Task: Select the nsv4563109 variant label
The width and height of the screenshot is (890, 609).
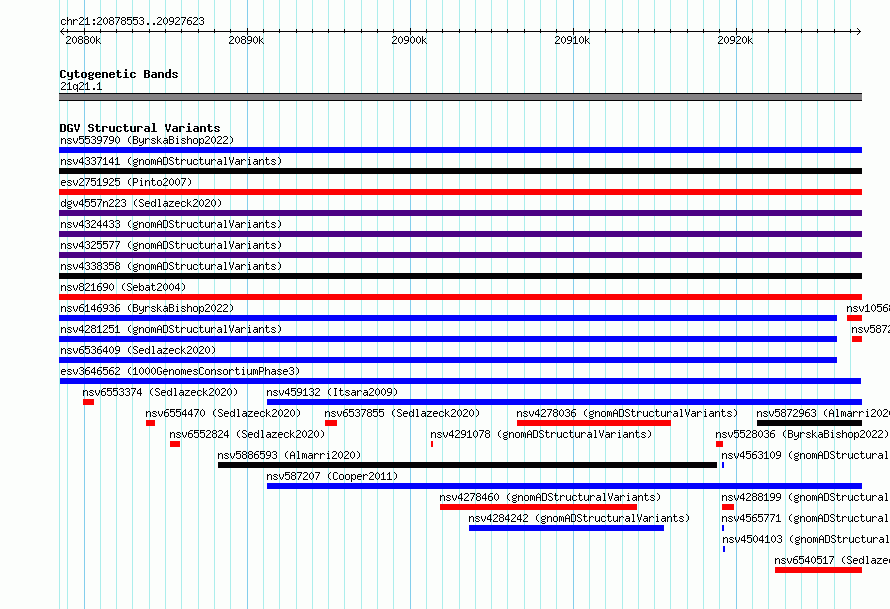Action: [805, 455]
